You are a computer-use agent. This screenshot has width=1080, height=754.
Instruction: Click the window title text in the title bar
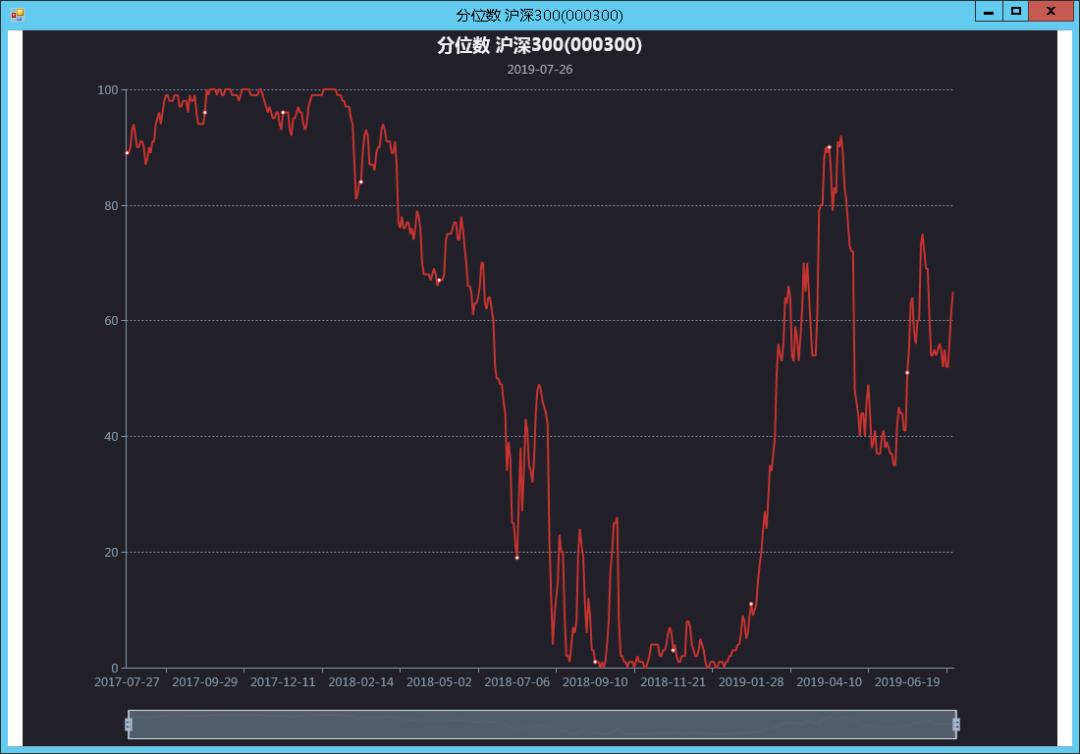click(x=539, y=15)
